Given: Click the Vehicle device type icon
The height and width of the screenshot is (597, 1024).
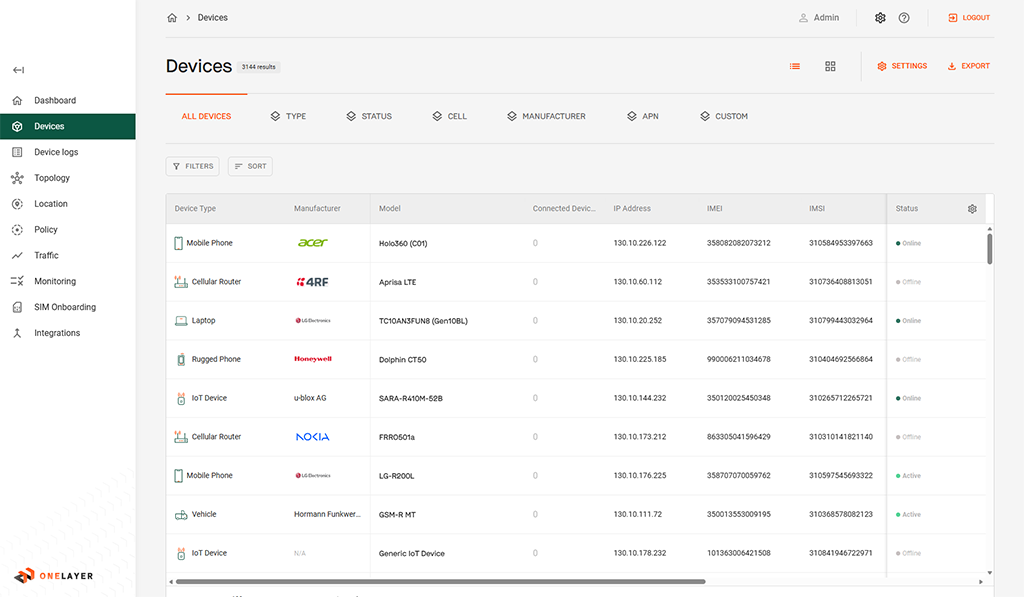Looking at the screenshot, I should (181, 515).
